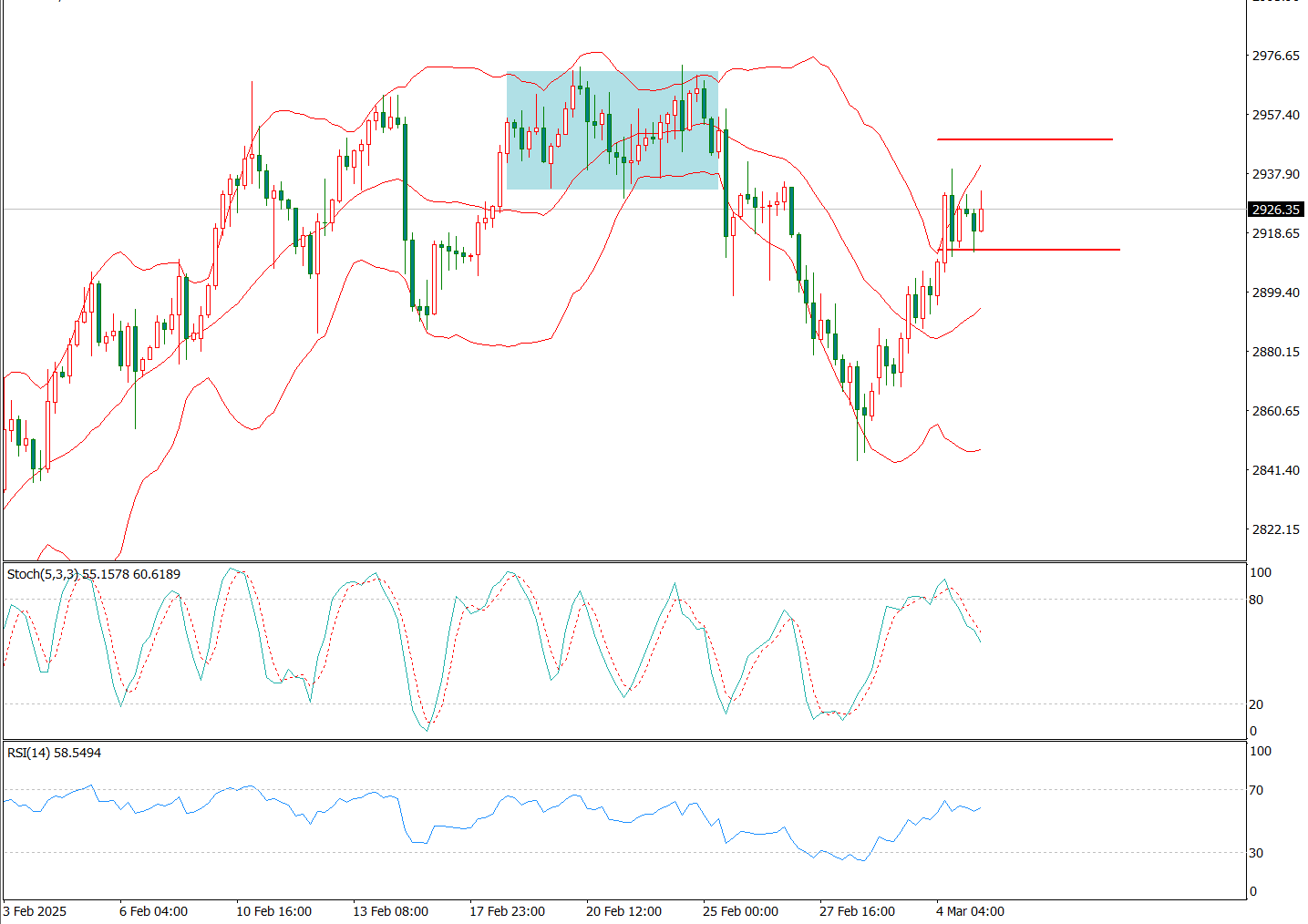Select the 2822.15 price level label

tap(1276, 529)
